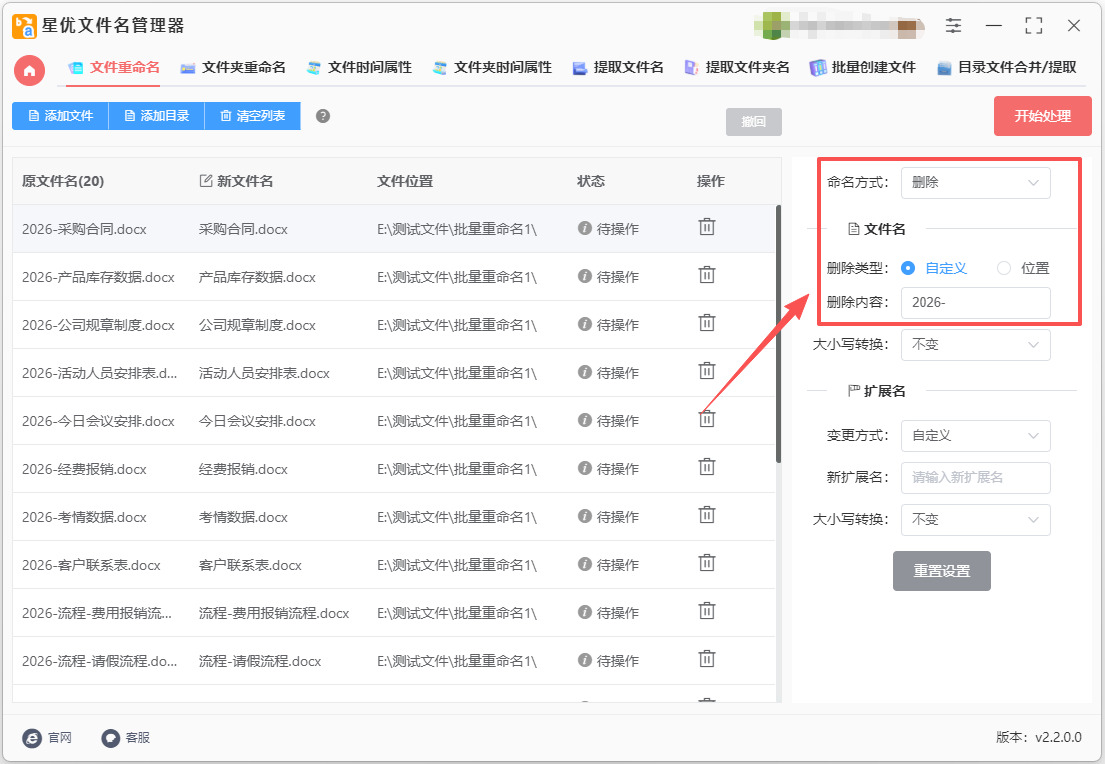Click the 客服 chat icon
The image size is (1105, 764).
[x=111, y=738]
